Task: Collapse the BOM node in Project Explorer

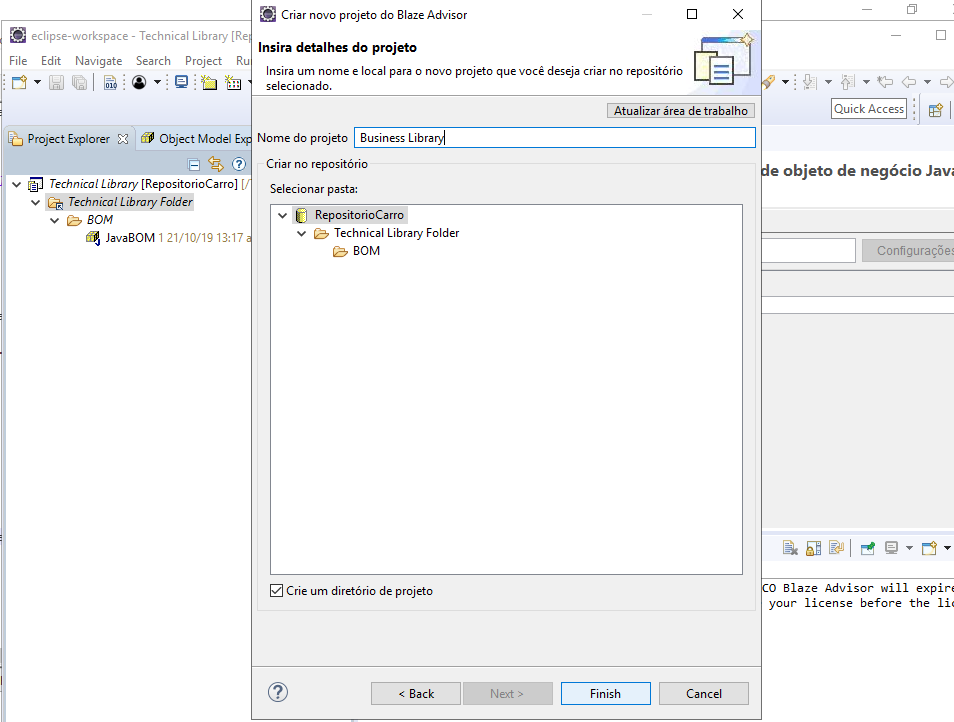Action: (x=55, y=220)
